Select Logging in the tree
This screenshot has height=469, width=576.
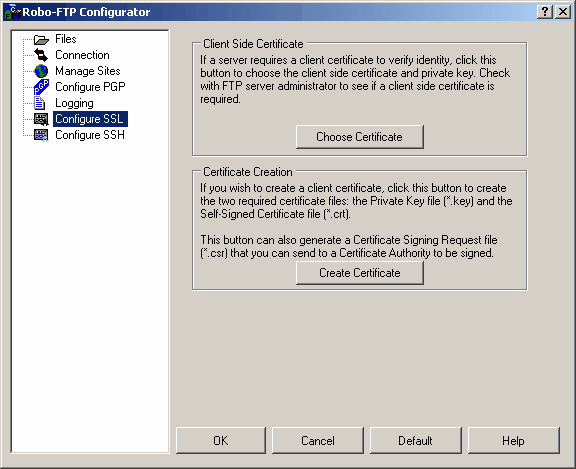pos(74,103)
